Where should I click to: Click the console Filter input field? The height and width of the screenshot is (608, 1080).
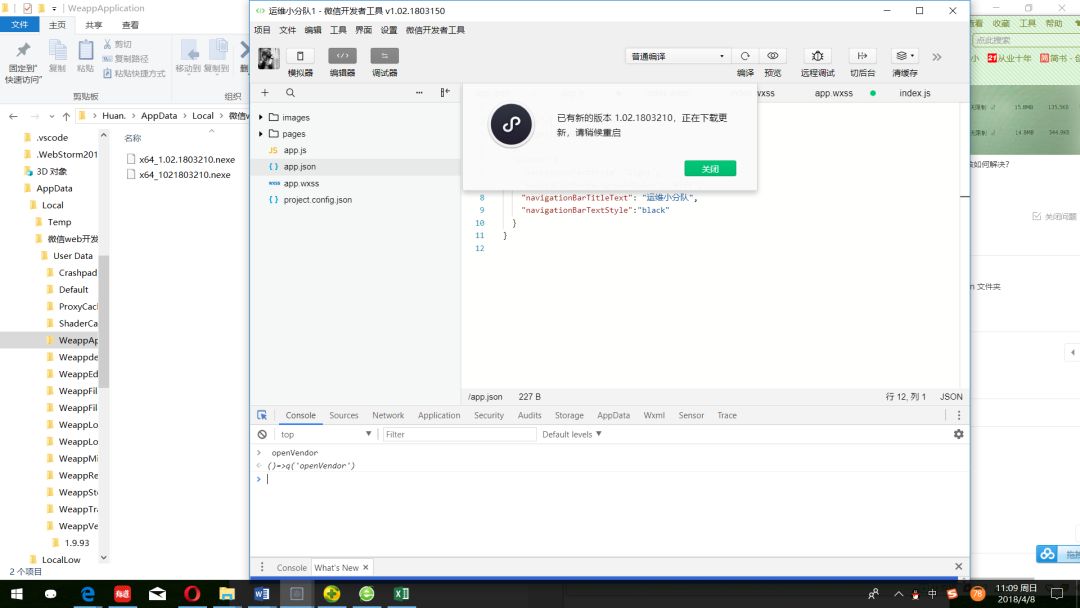point(459,434)
